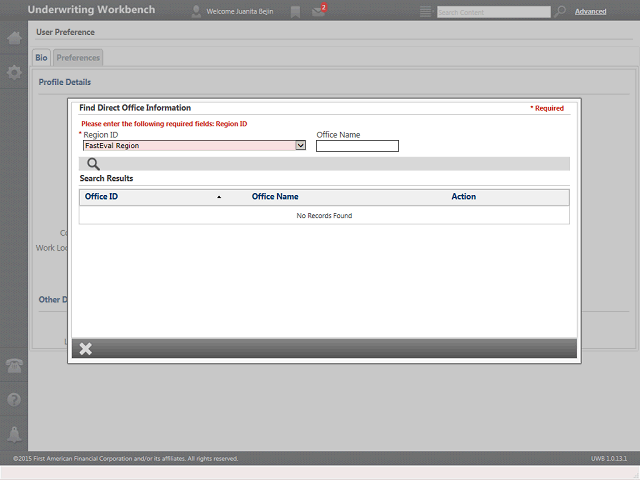Sort by Office Name column header
Screen dimensions: 640x480
coord(275,196)
